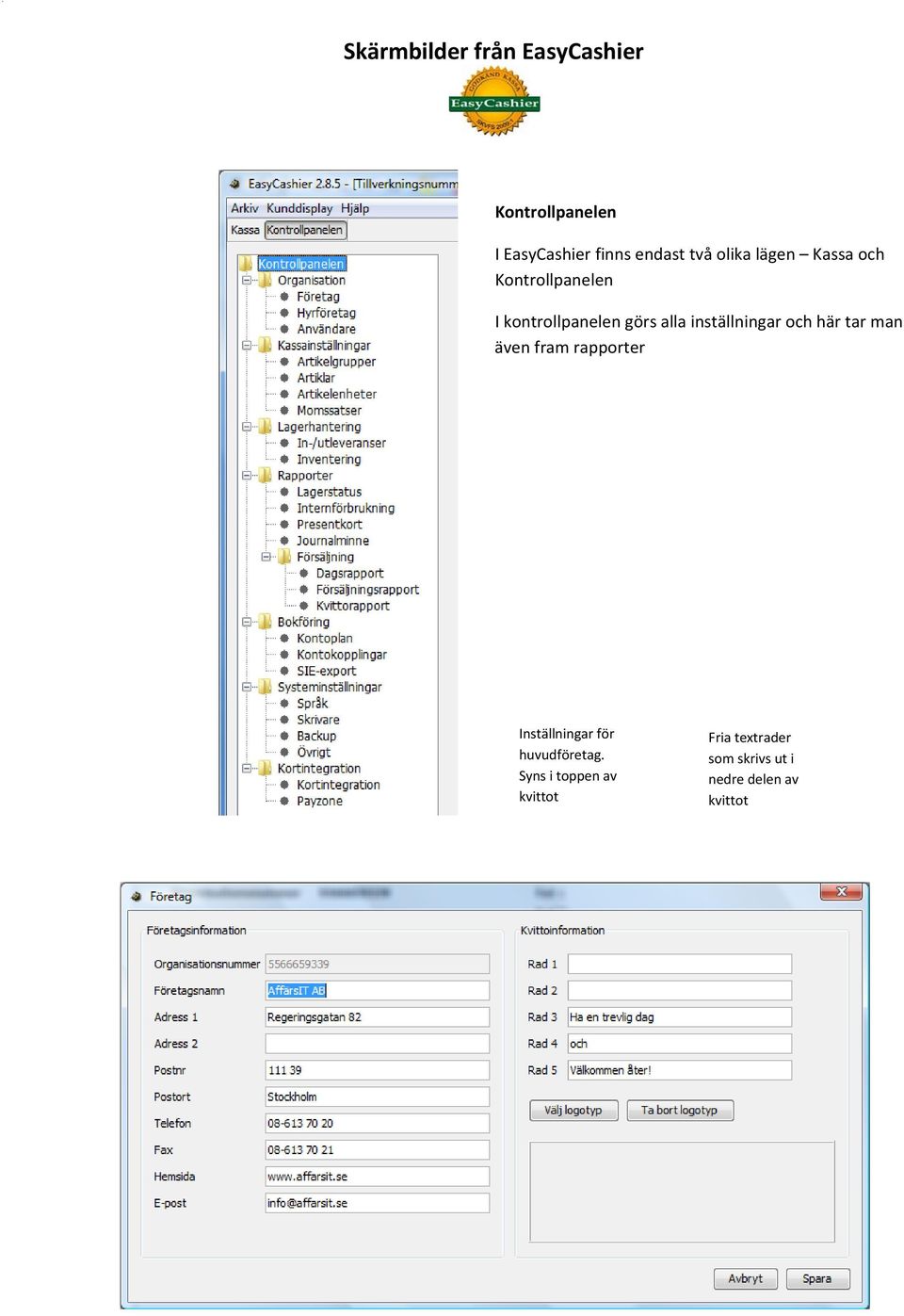Select Kontokopplingar in the tree
This screenshot has width=904, height=1316.
(x=342, y=655)
